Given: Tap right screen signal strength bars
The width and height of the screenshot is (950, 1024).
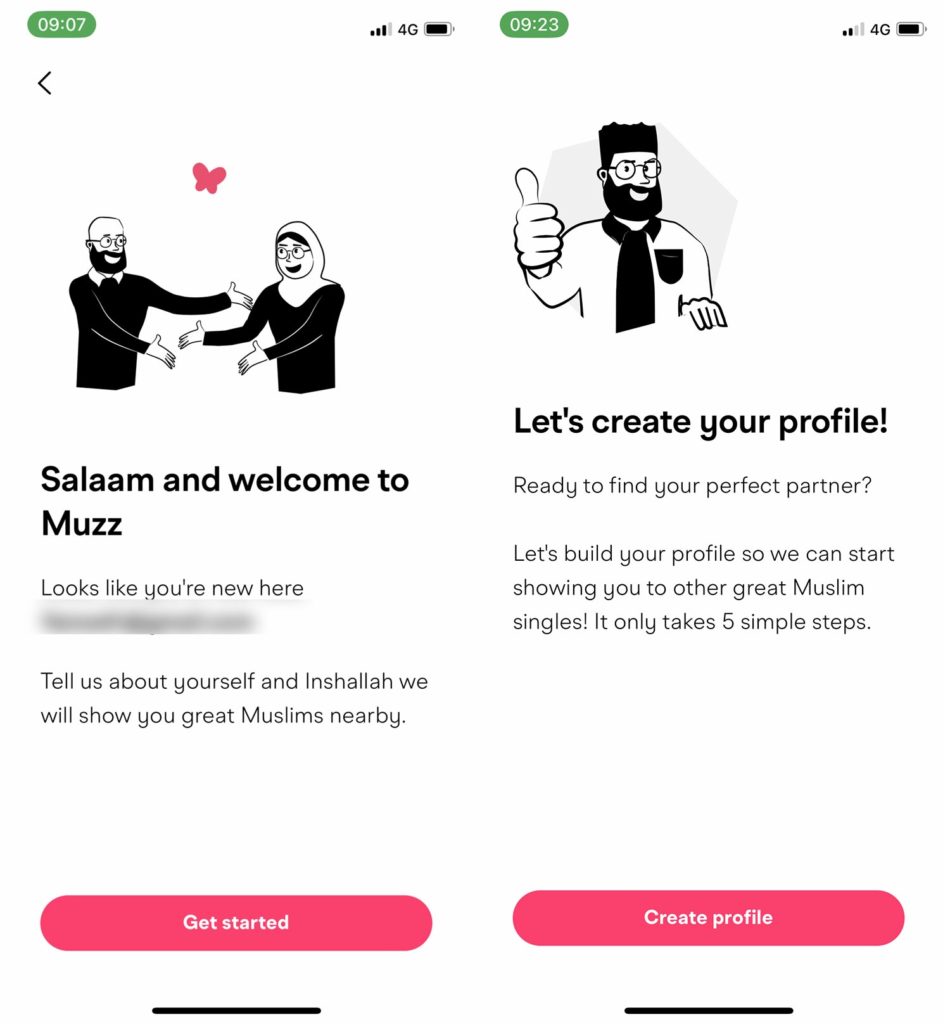Looking at the screenshot, I should (853, 29).
